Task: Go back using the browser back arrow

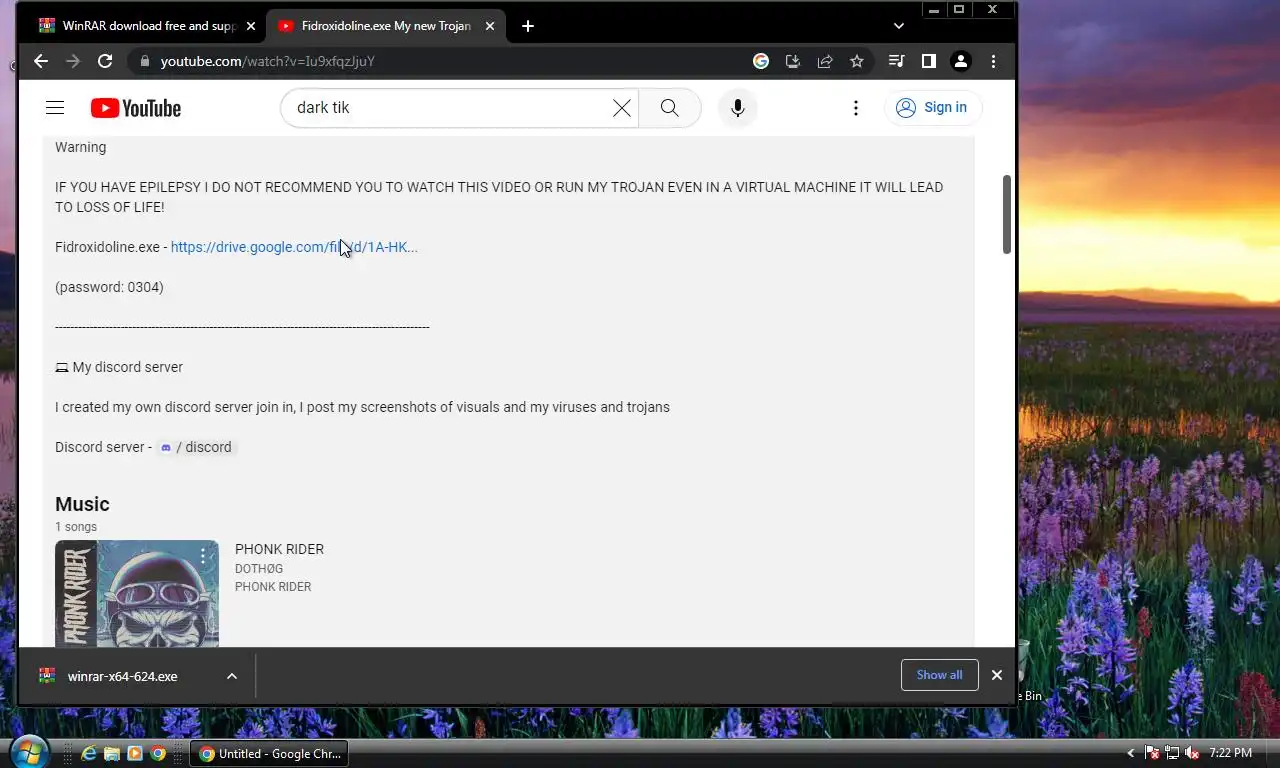Action: pos(40,61)
